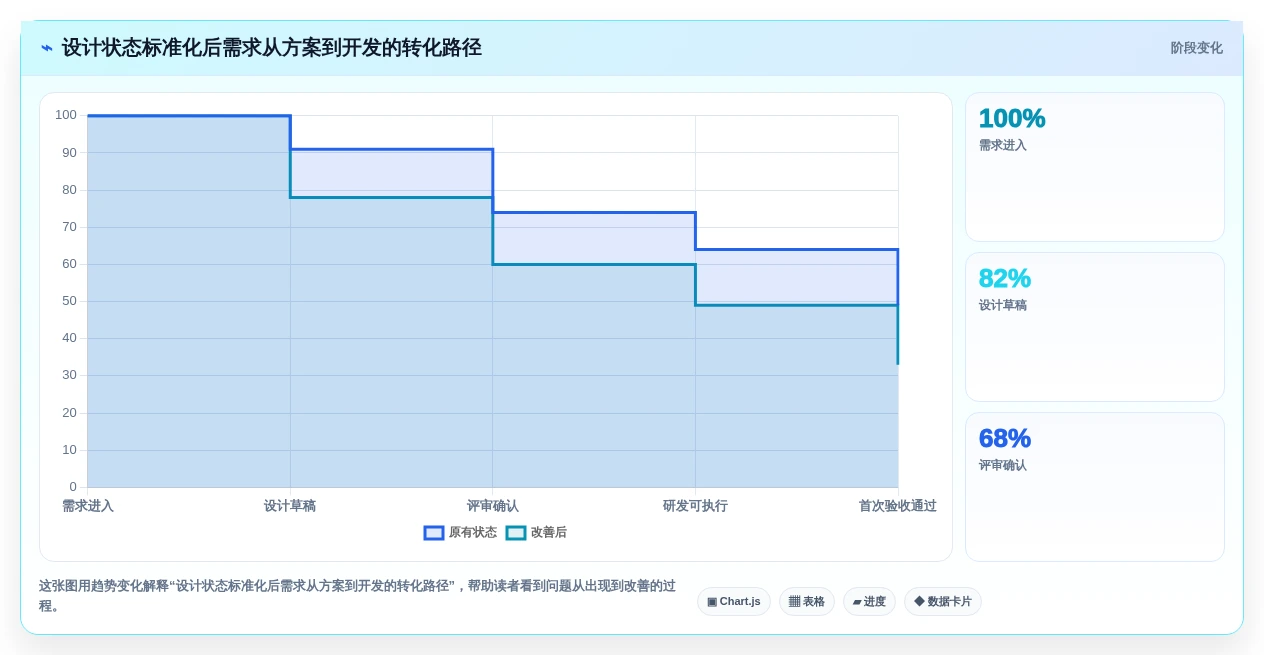Open the 82% 设计草稿 stat card
This screenshot has width=1264, height=655.
(1095, 327)
